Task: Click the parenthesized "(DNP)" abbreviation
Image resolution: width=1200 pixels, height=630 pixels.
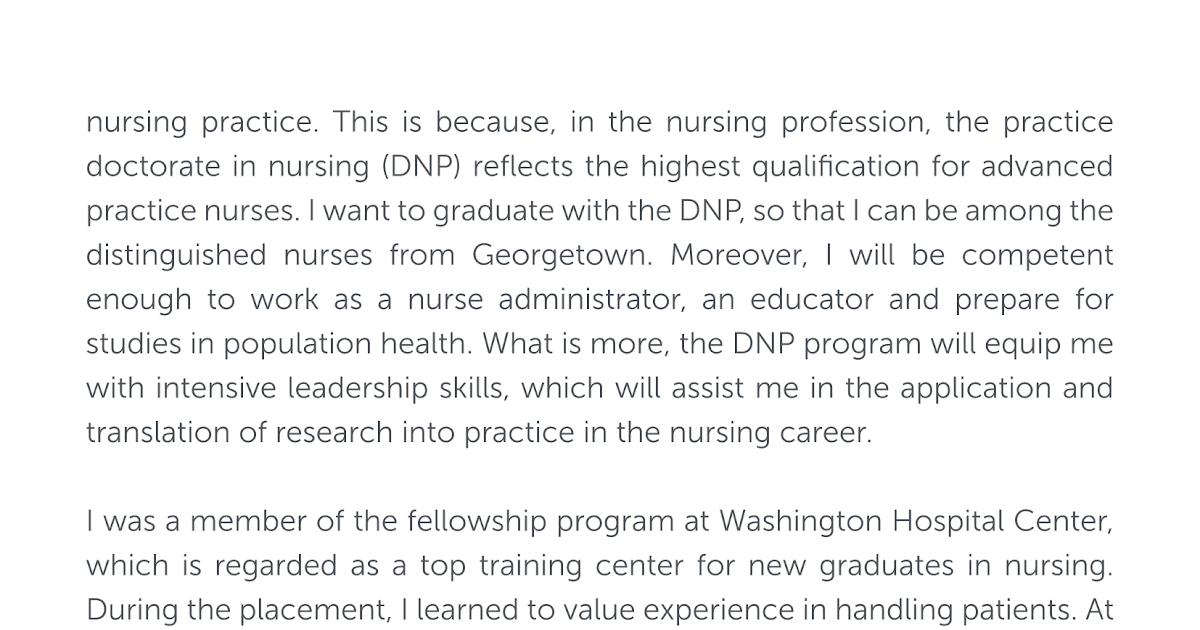Action: (420, 167)
